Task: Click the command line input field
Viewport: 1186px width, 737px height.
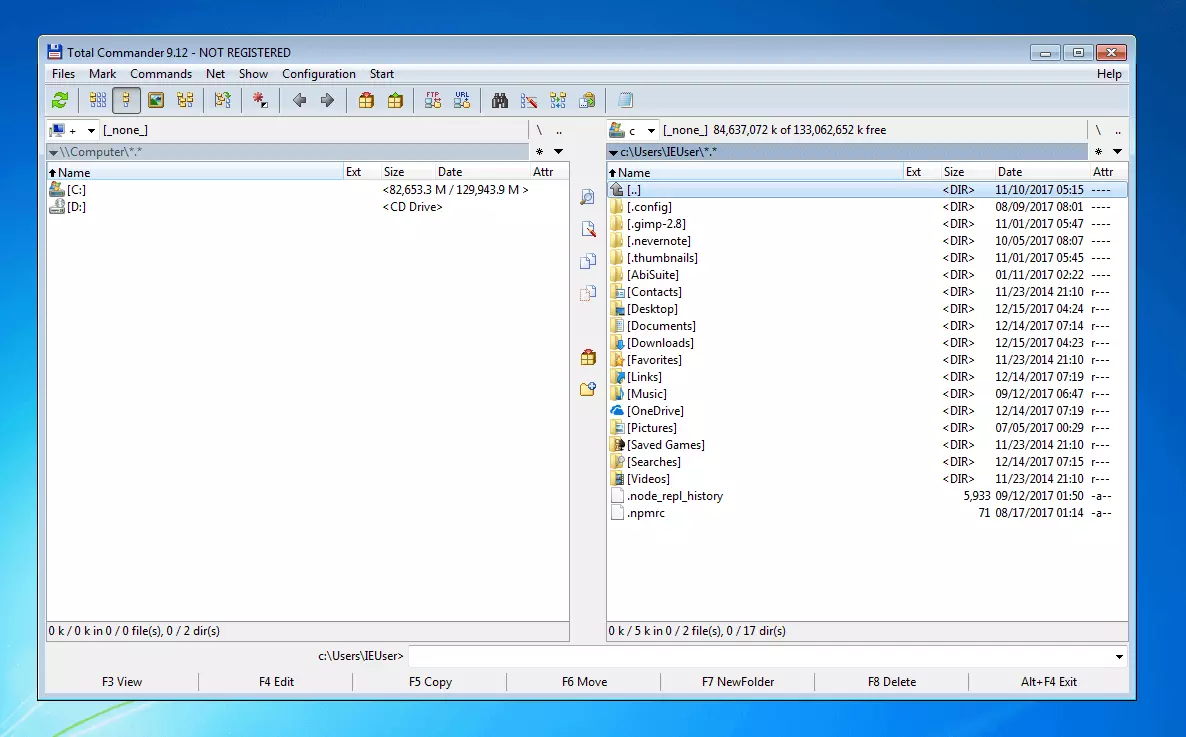Action: coord(760,656)
